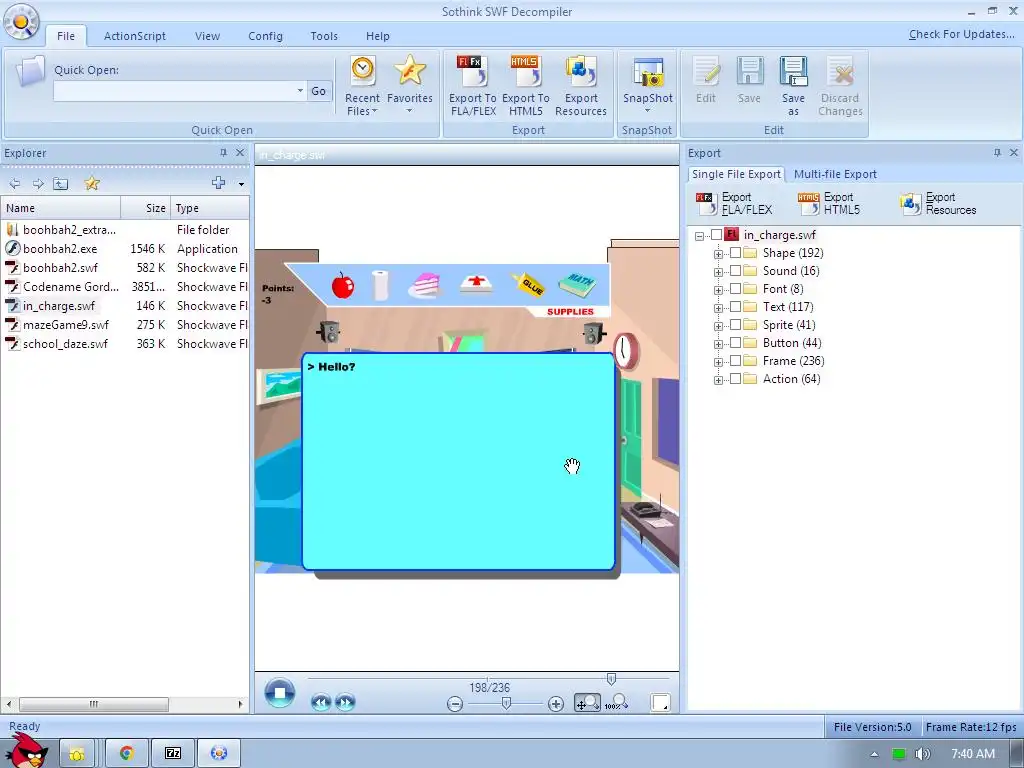Viewport: 1024px width, 768px height.
Task: Step to the next frame
Action: [x=345, y=703]
